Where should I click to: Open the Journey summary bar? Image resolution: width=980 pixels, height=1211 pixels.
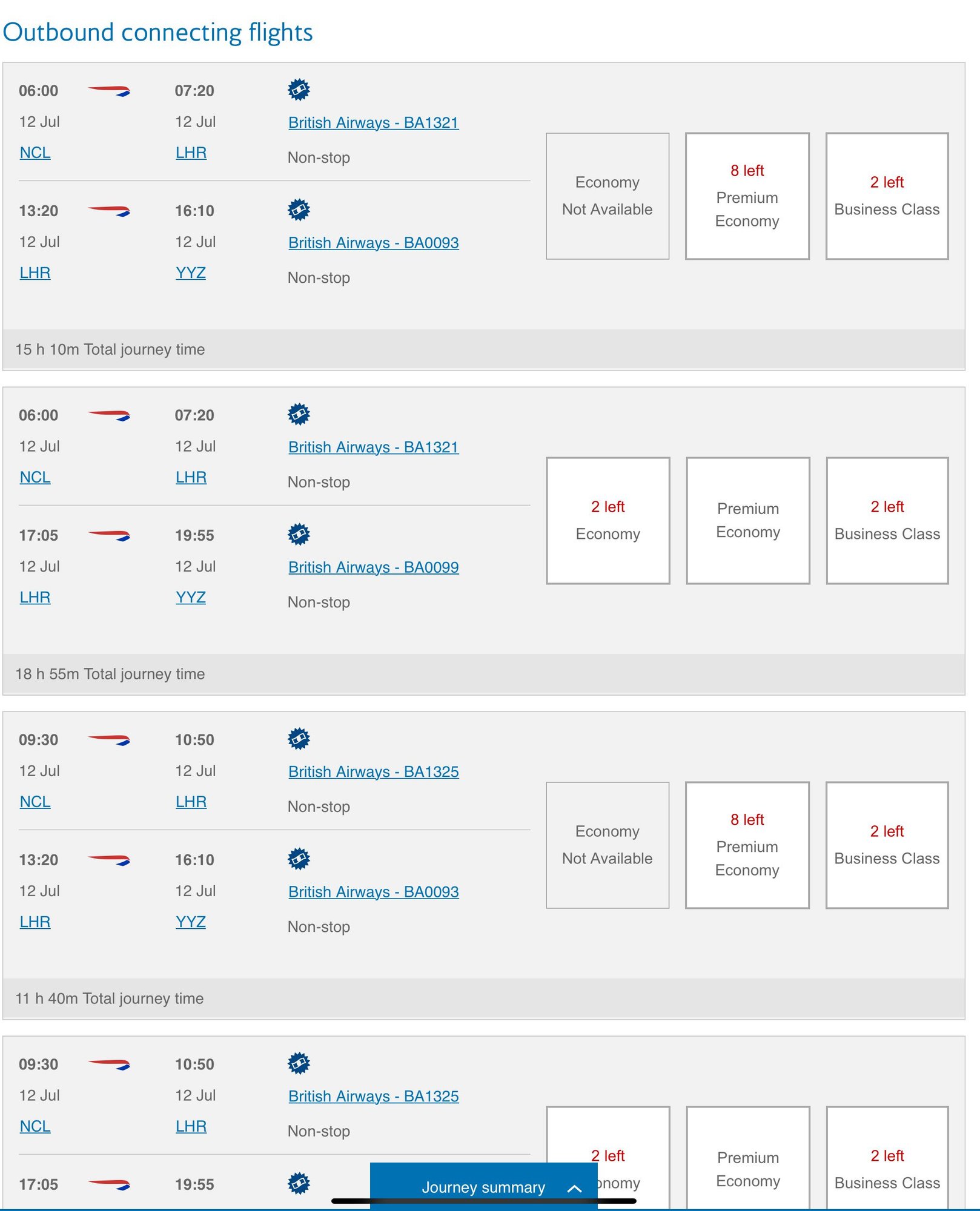pos(483,1187)
